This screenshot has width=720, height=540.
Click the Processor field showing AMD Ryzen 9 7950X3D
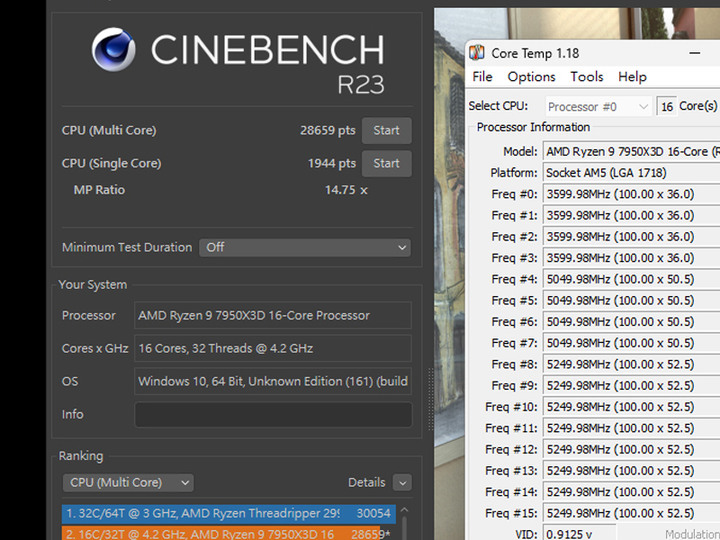point(273,315)
